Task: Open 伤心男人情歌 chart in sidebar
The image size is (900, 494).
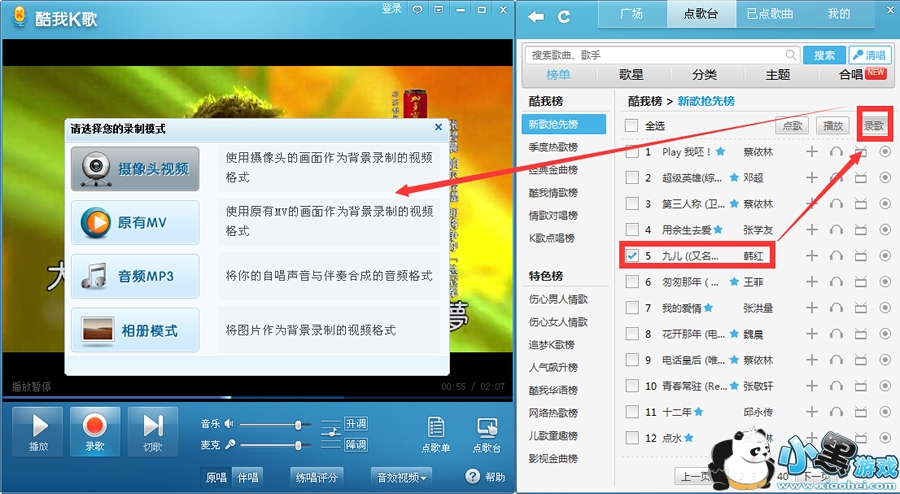Action: pos(558,299)
